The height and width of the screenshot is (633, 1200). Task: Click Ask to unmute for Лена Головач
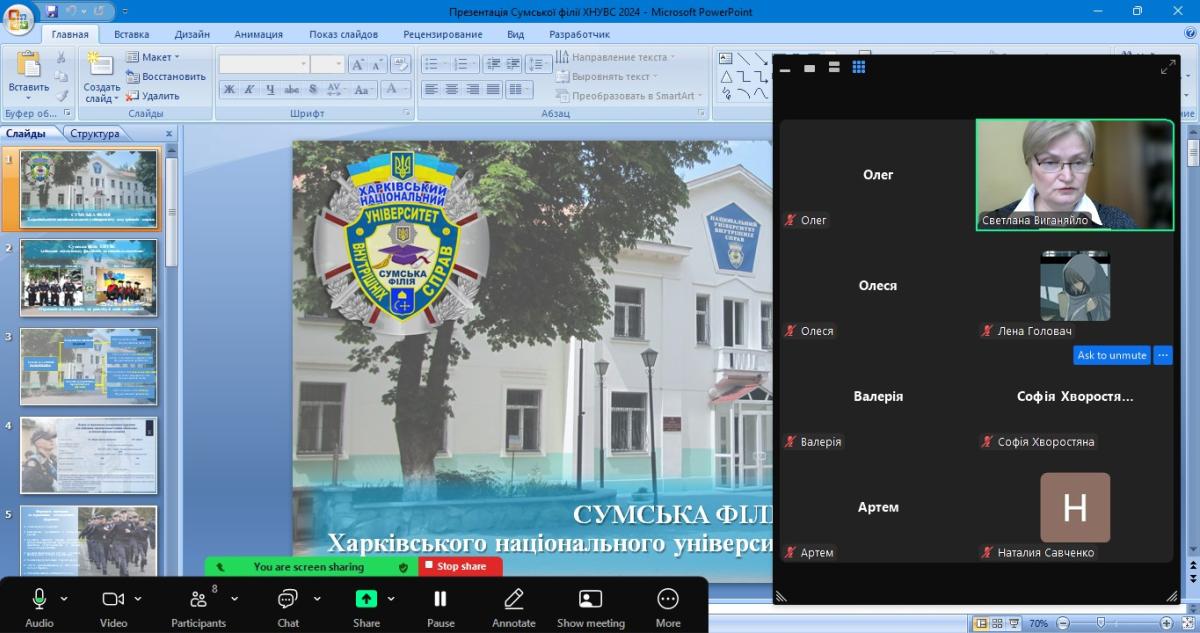point(1111,355)
